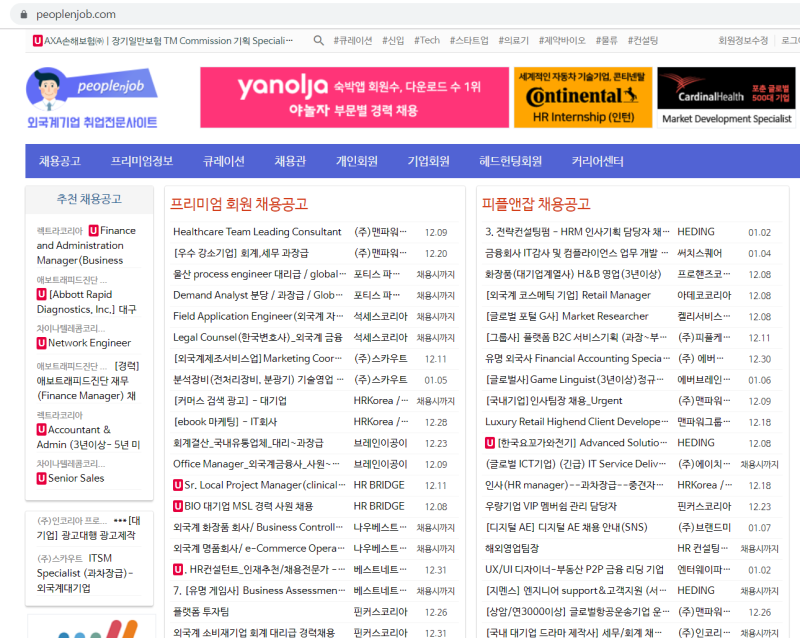Click the #스타트업 hashtag link
The height and width of the screenshot is (638, 800).
coord(469,41)
